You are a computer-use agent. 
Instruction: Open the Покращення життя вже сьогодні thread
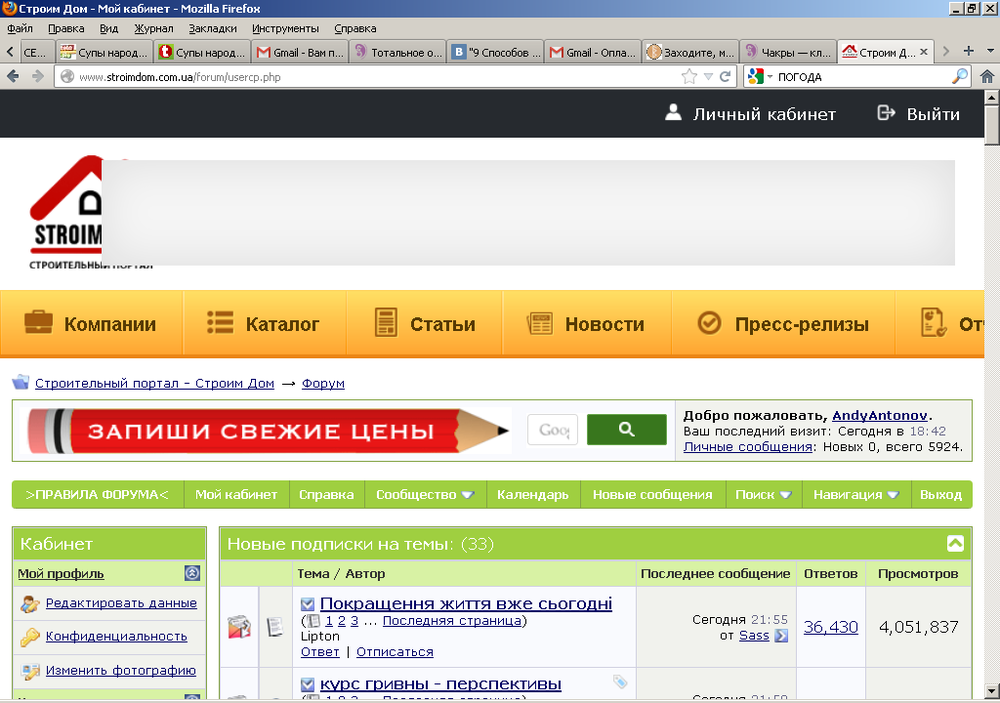465,603
